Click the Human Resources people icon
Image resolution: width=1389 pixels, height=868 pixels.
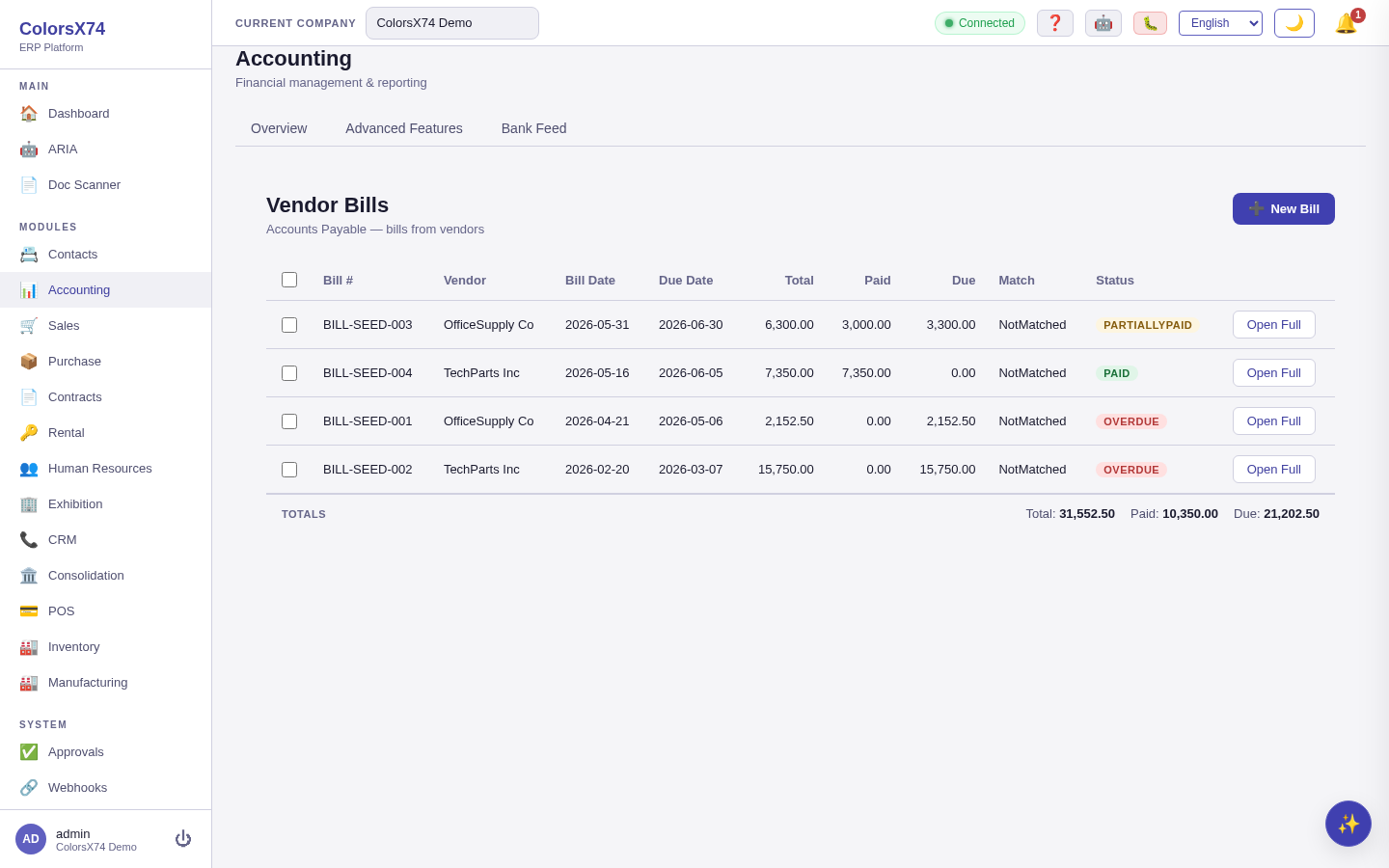point(29,468)
